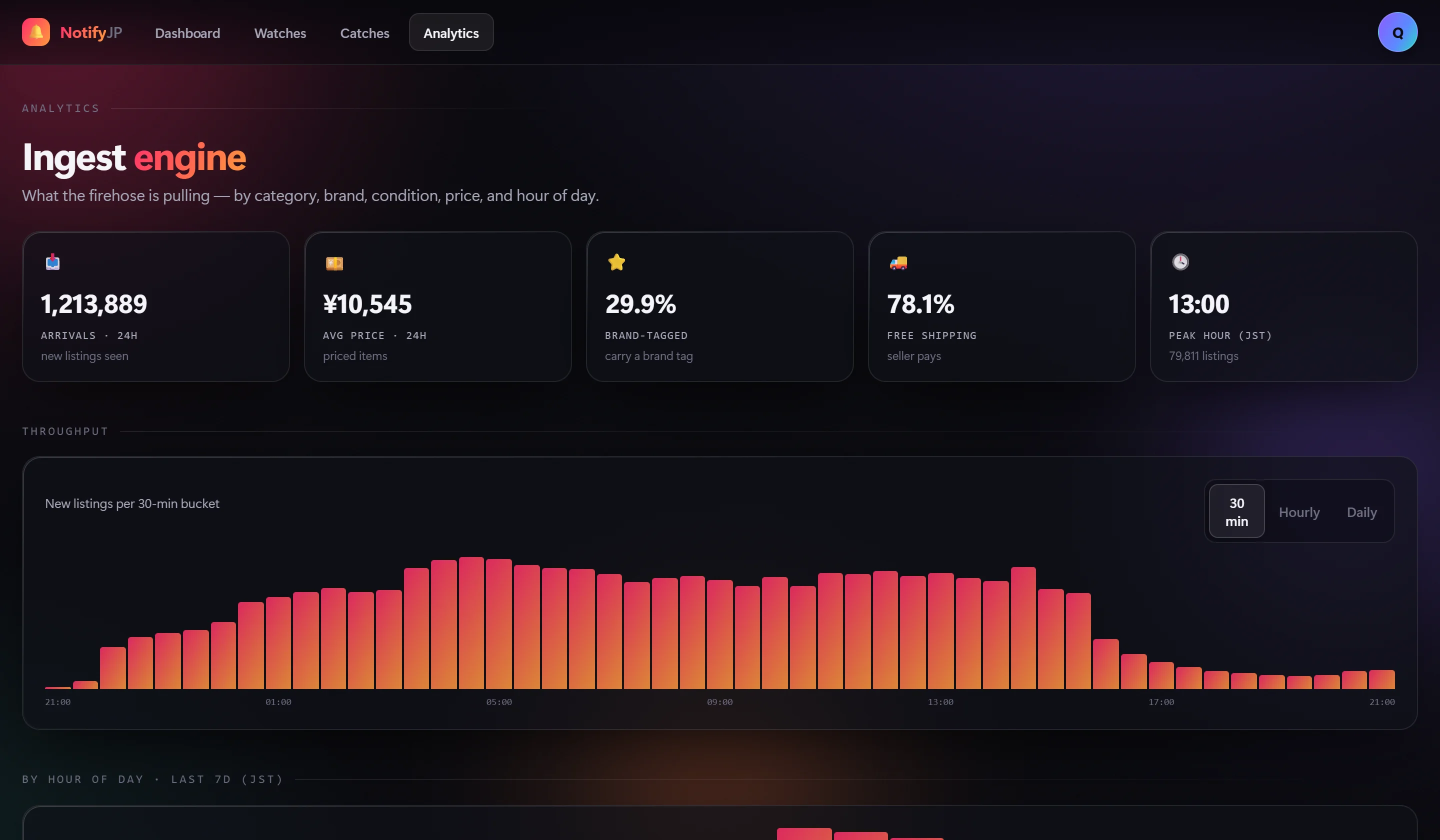Click the 78.1% free shipping value
The height and width of the screenshot is (840, 1440).
pyautogui.click(x=920, y=304)
